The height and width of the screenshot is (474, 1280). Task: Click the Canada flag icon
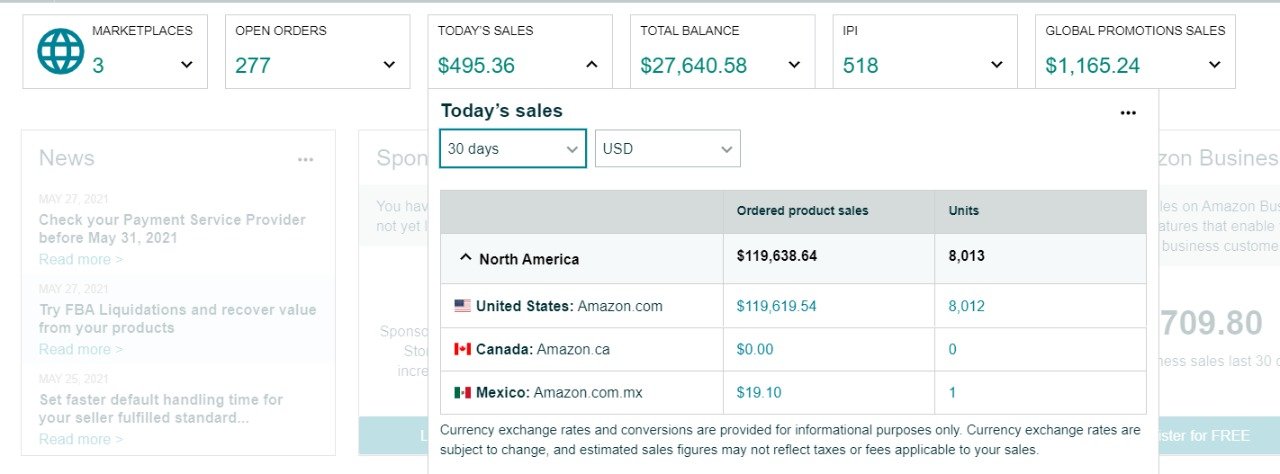click(x=462, y=349)
